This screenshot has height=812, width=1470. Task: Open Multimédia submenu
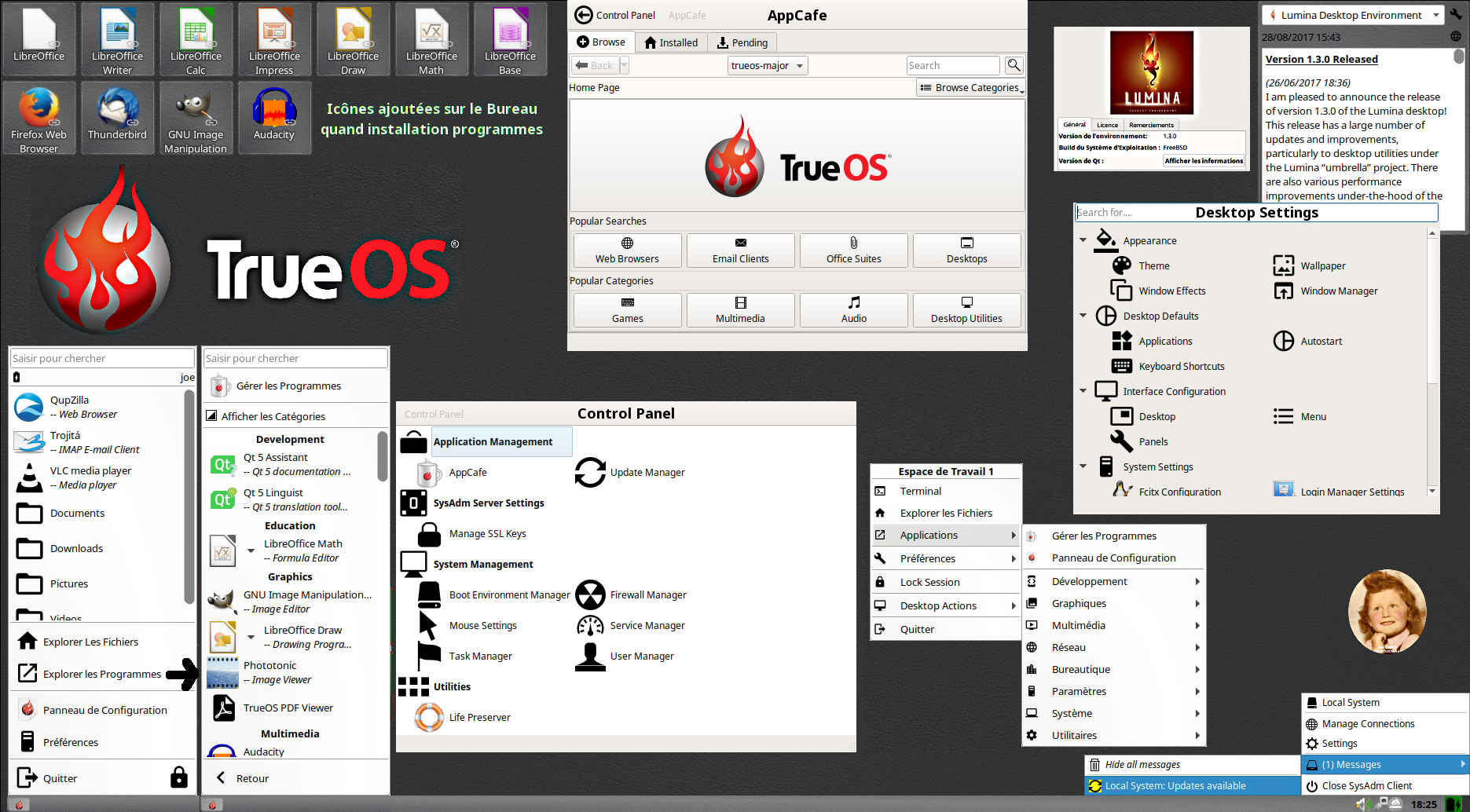click(1113, 626)
